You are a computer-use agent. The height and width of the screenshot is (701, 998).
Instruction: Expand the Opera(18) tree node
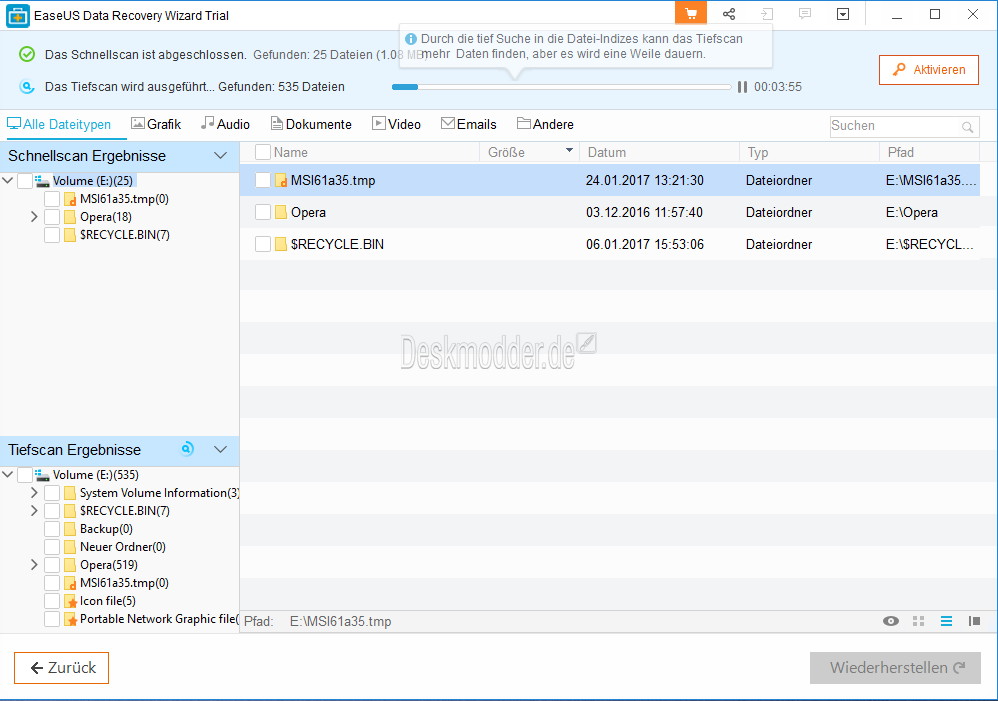click(34, 217)
